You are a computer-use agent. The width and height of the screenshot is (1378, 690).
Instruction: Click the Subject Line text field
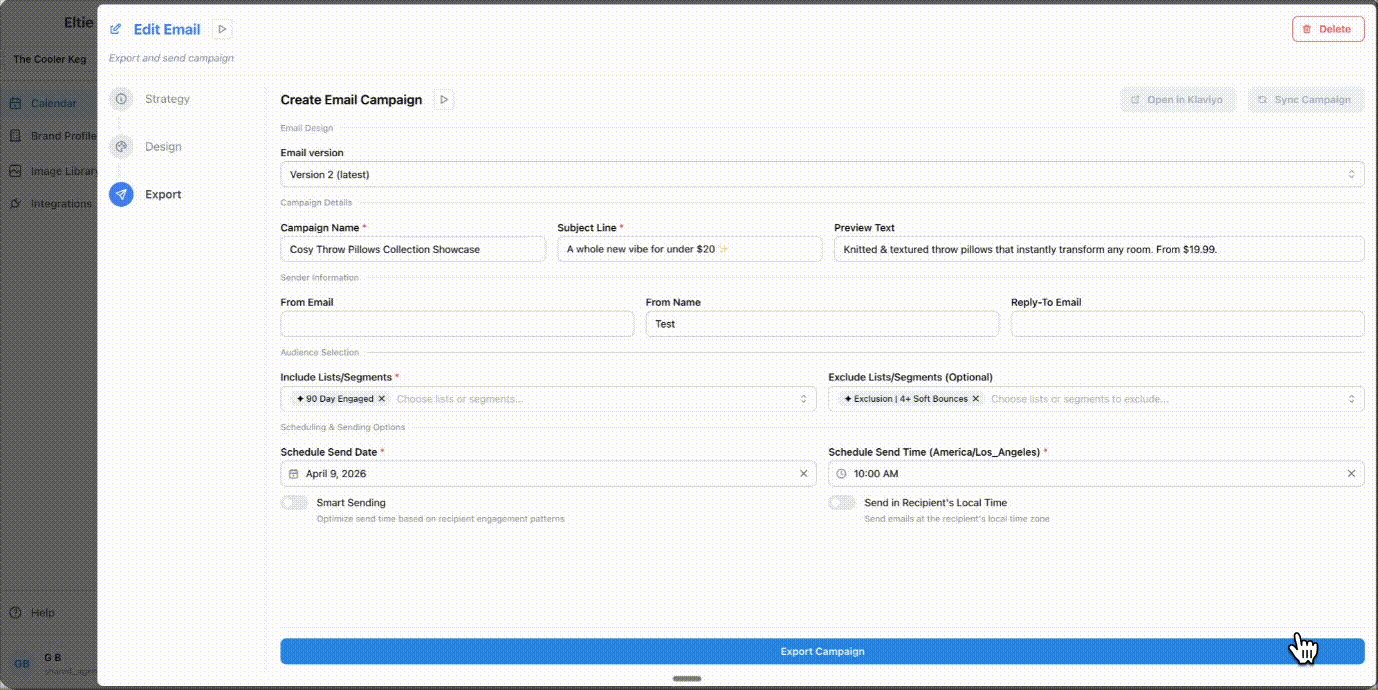689,249
